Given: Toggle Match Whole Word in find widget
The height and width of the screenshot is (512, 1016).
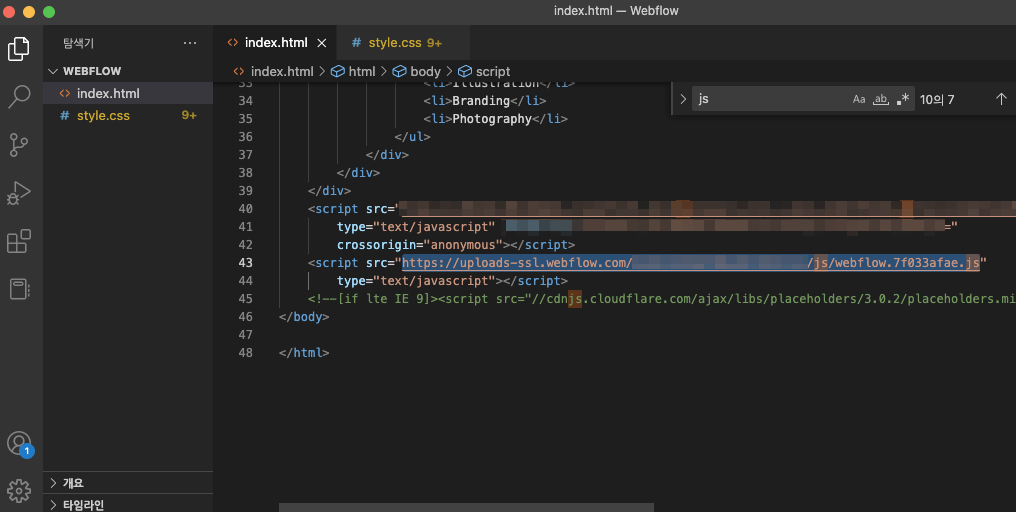Looking at the screenshot, I should (881, 99).
